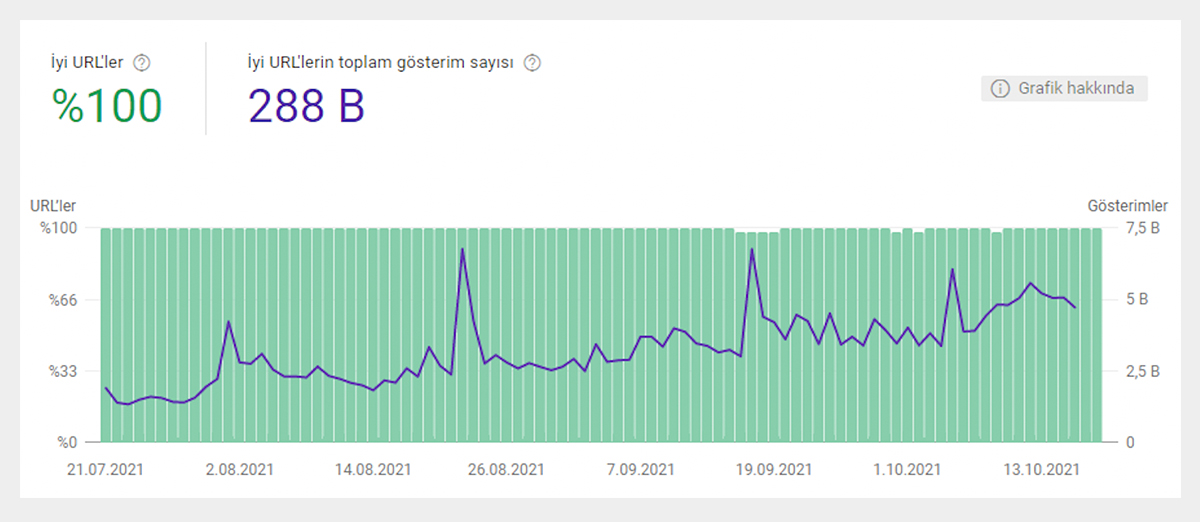Screen dimensions: 1200x522
Task: Click İyi URL'lerin toplam gösterim sayısı label
Action: [x=380, y=63]
